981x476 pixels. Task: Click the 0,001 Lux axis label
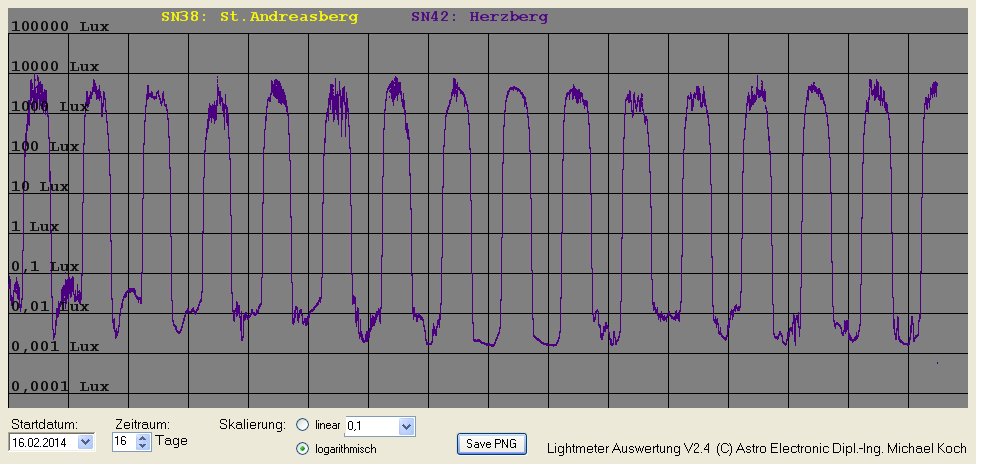tap(55, 347)
